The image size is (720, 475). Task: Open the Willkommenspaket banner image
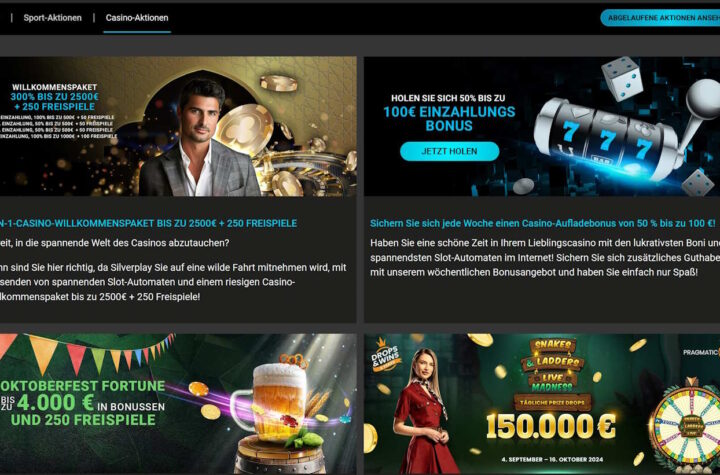[178, 126]
